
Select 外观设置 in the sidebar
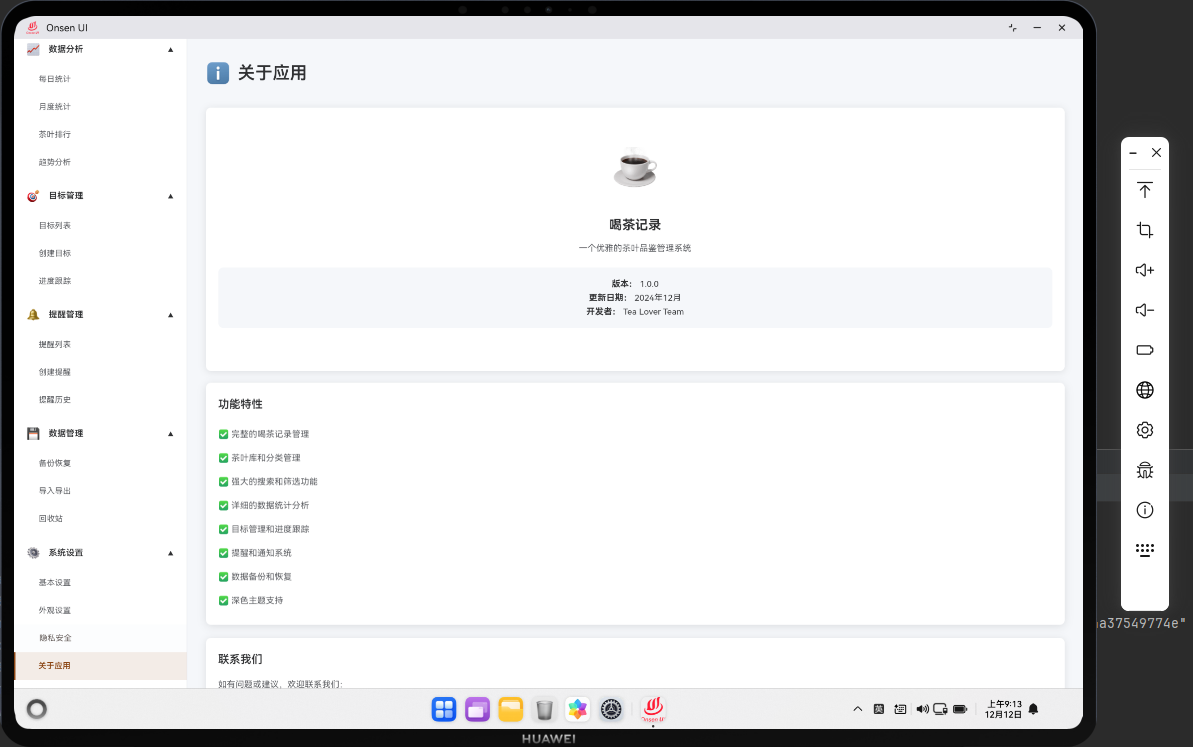(55, 610)
